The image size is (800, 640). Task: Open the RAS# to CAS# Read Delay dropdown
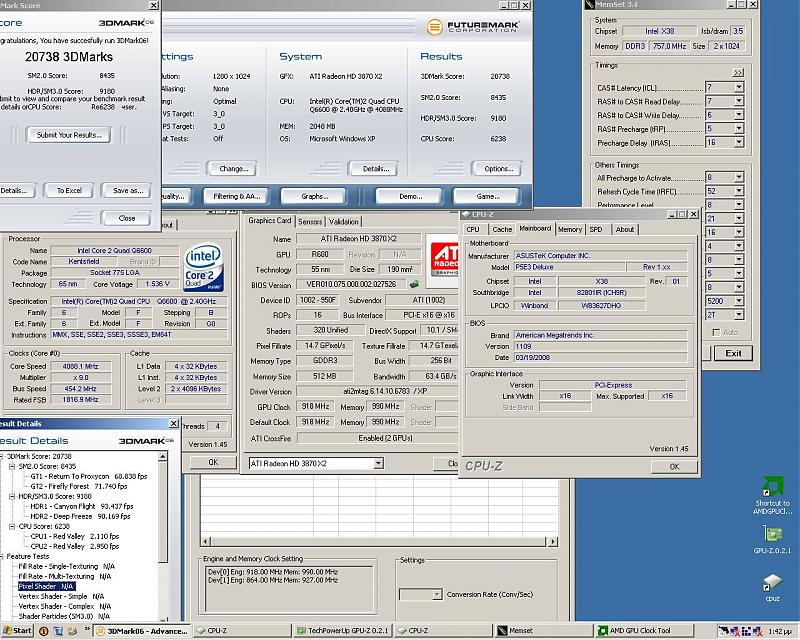point(738,101)
